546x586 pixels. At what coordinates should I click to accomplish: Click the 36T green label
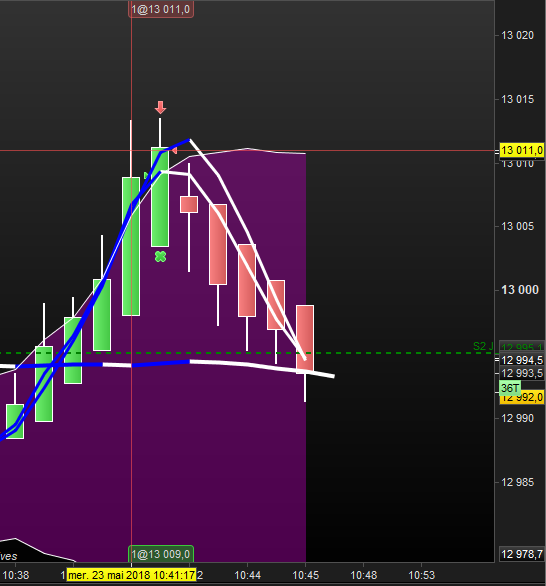coord(510,388)
